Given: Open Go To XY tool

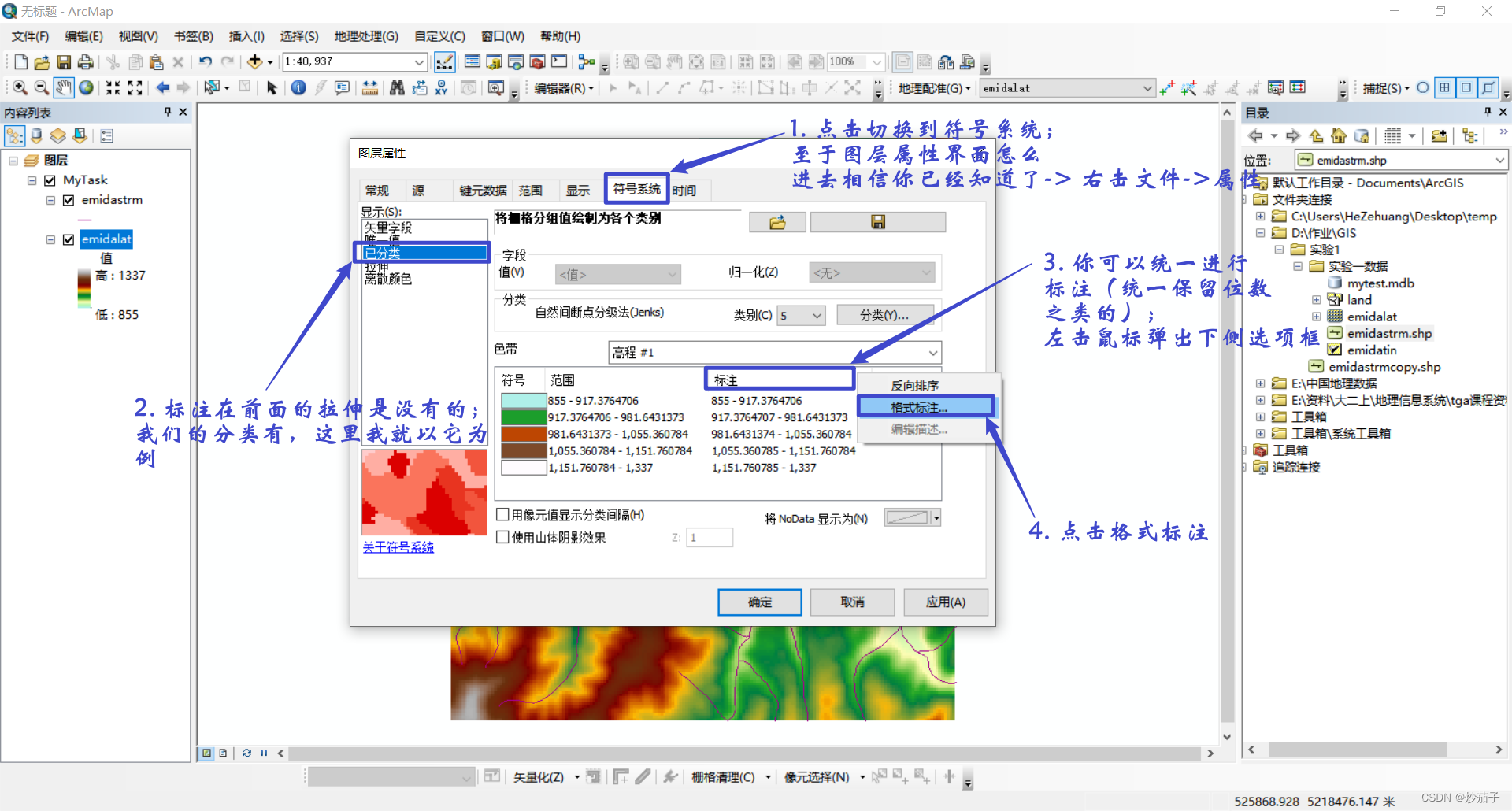Looking at the screenshot, I should pyautogui.click(x=441, y=88).
